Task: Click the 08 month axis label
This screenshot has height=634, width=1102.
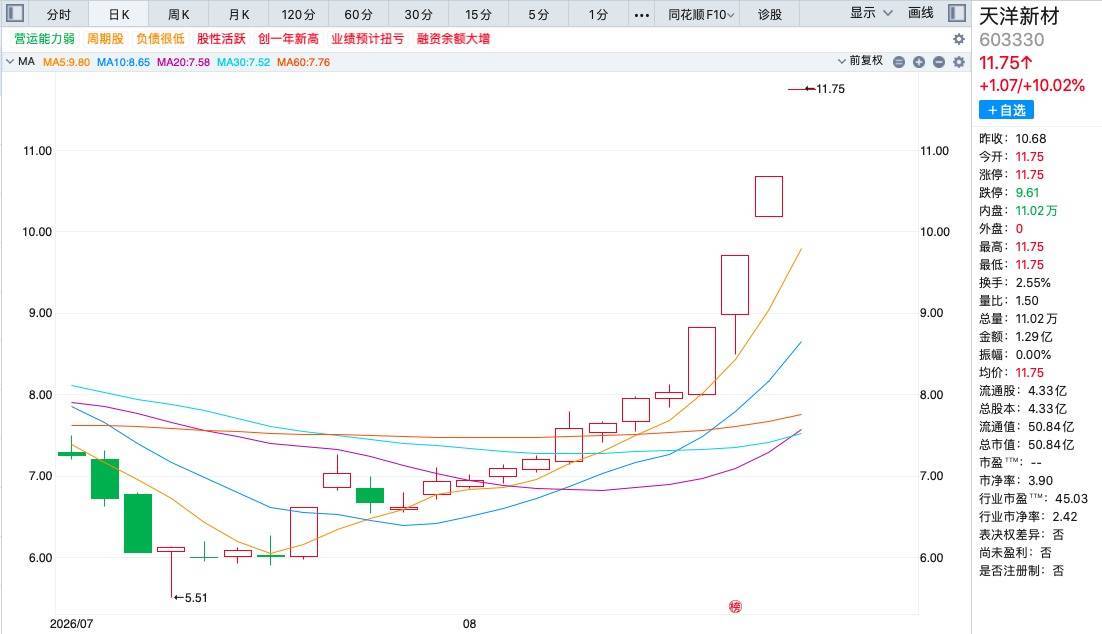Action: click(x=469, y=623)
